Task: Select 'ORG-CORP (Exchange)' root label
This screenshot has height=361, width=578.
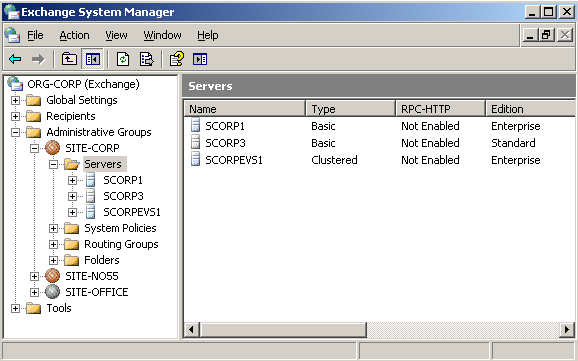Action: coord(83,84)
